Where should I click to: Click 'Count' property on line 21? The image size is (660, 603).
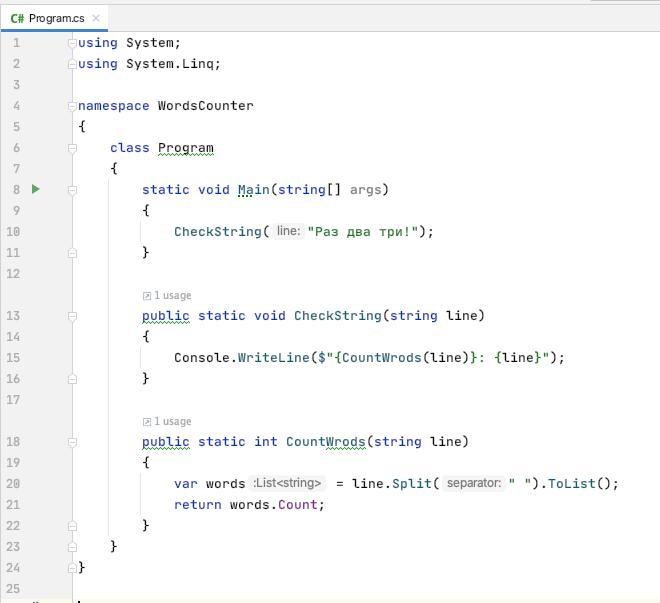pyautogui.click(x=298, y=505)
